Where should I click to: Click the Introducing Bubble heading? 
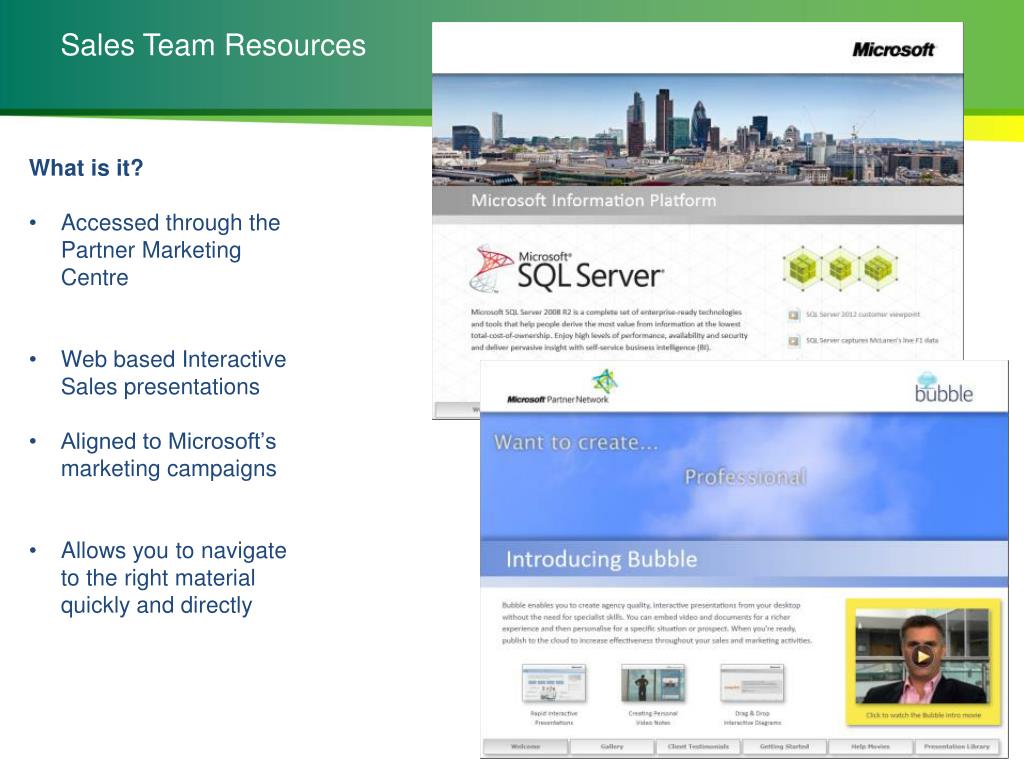pyautogui.click(x=601, y=560)
